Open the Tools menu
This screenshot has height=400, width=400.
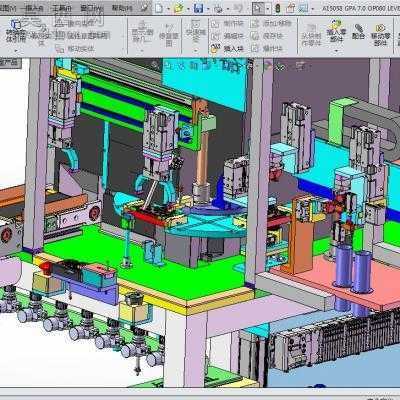(62, 9)
